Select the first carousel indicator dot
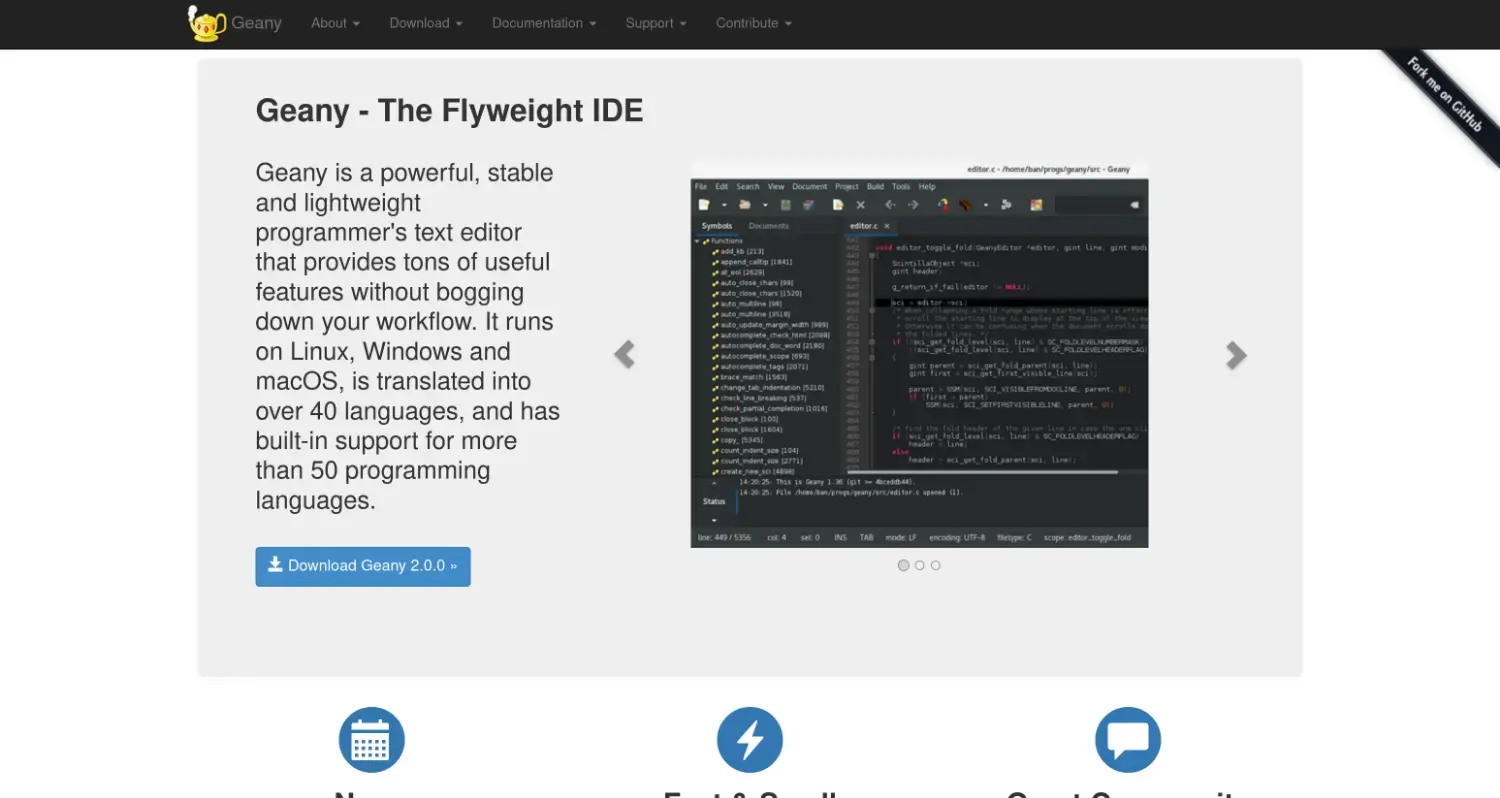This screenshot has height=798, width=1500. (904, 565)
